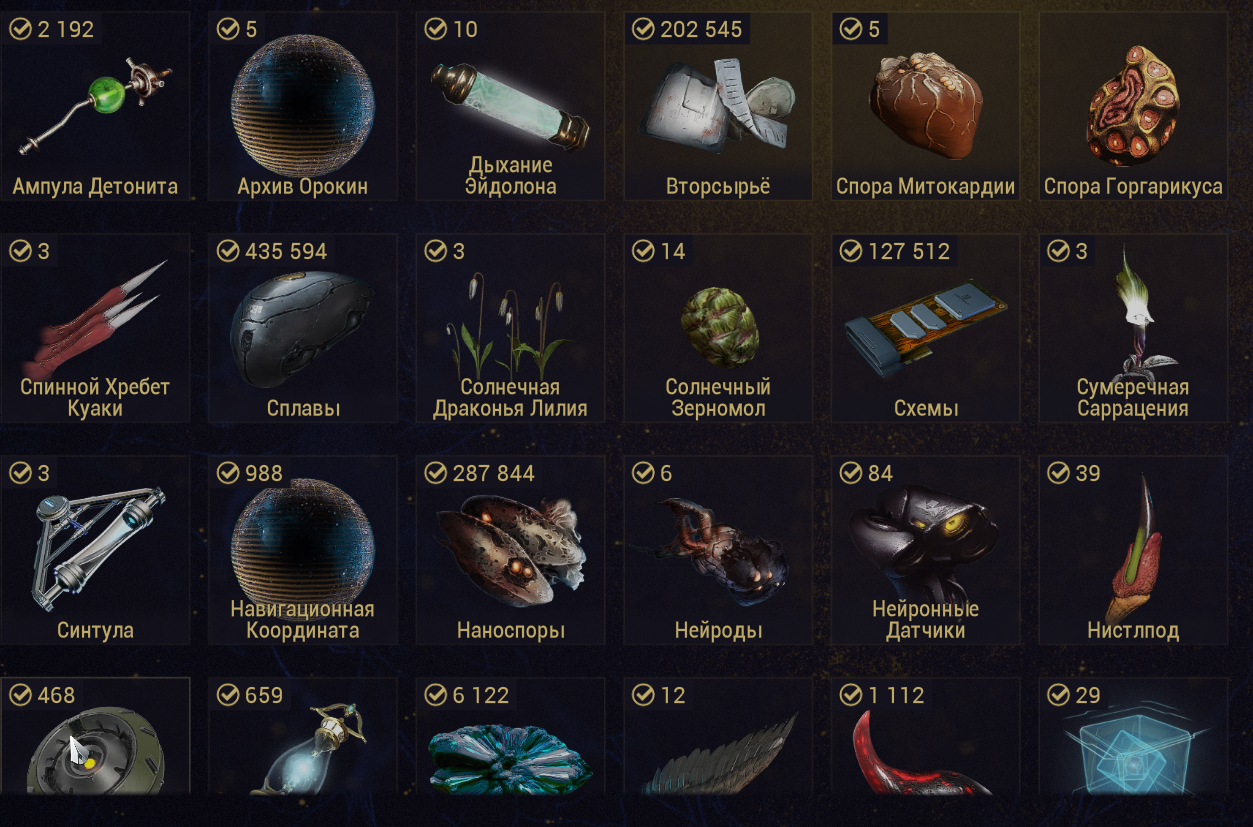Toggle the checkmark beside 435 594
1253x827 pixels.
click(x=227, y=251)
